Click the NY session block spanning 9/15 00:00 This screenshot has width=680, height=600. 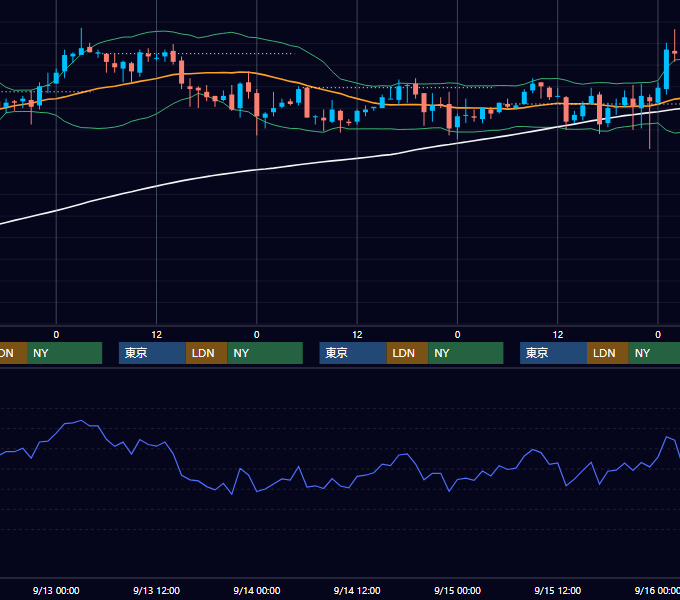coord(466,353)
